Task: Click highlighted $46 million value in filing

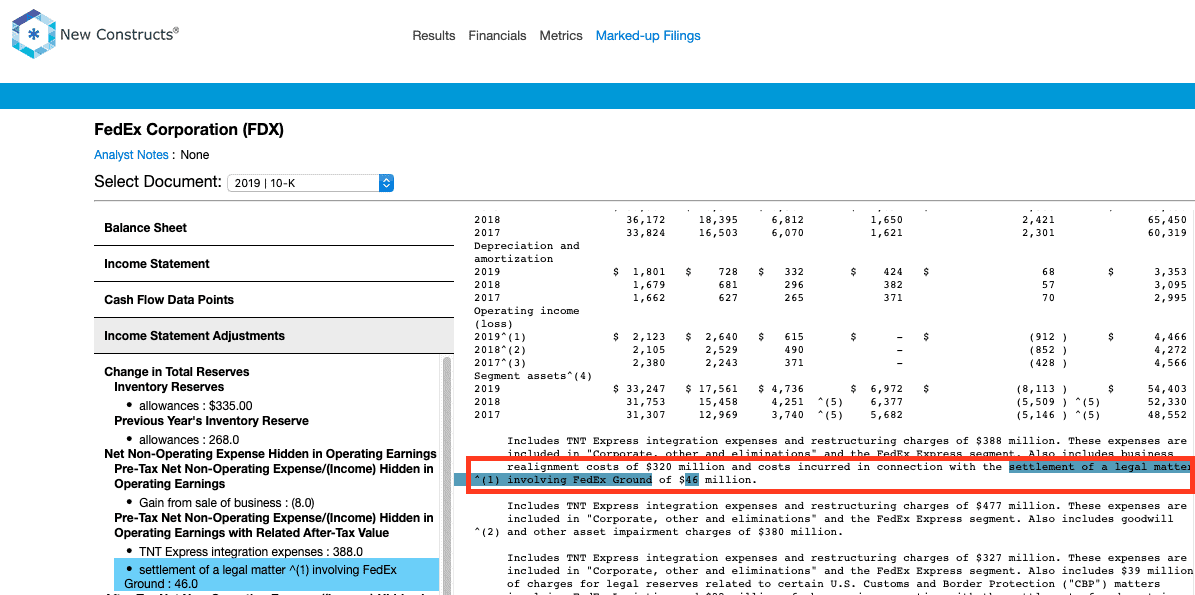Action: tap(691, 480)
